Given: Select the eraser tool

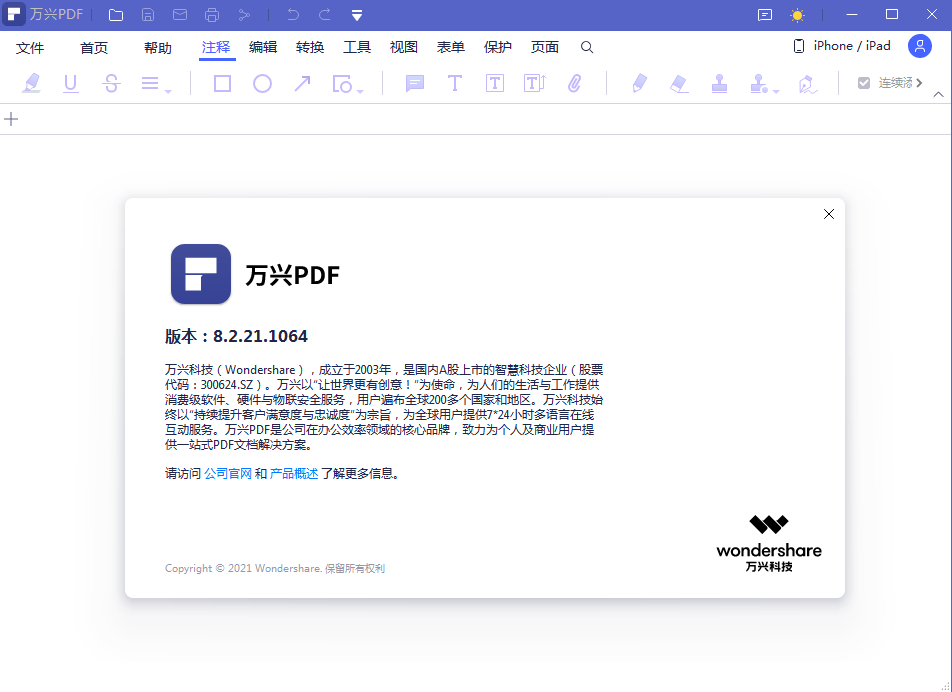Looking at the screenshot, I should point(679,83).
